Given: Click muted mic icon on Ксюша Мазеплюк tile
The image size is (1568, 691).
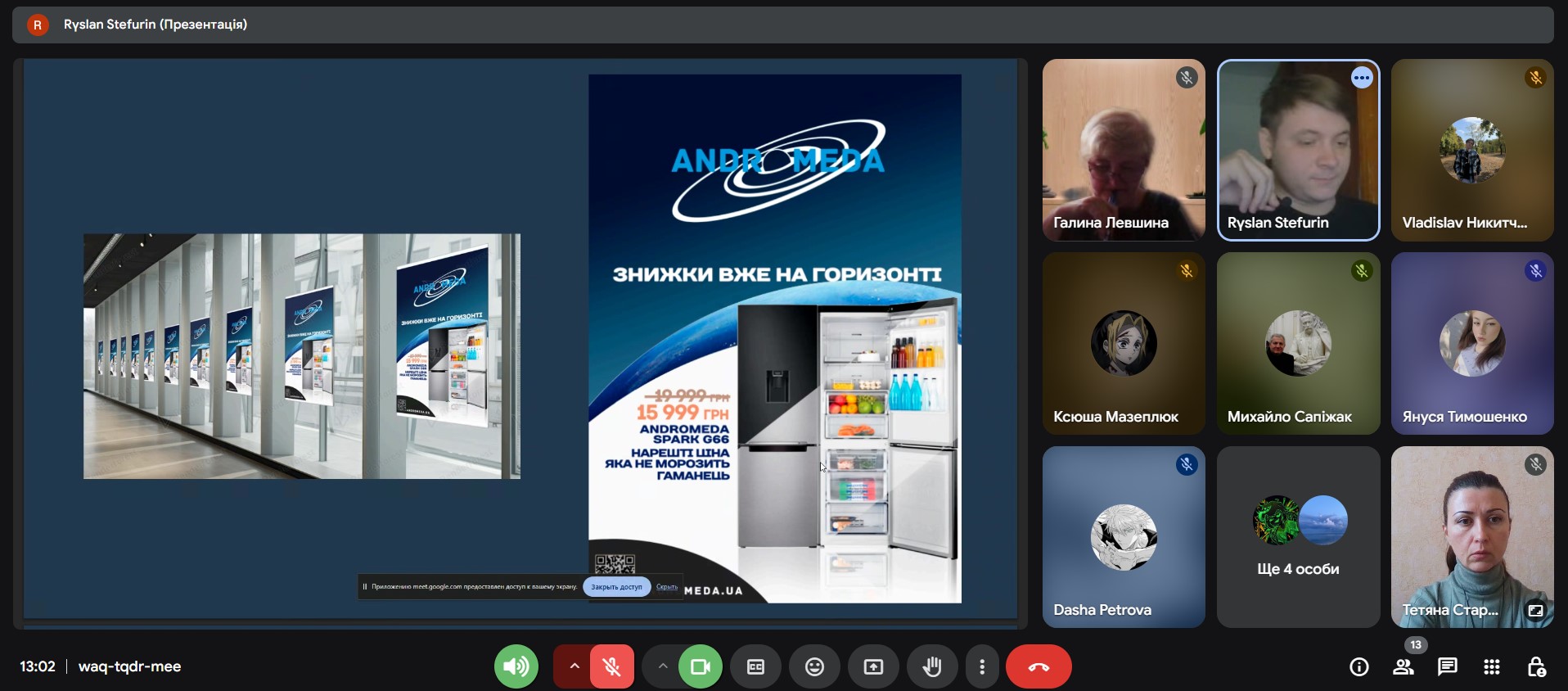Looking at the screenshot, I should (1187, 271).
